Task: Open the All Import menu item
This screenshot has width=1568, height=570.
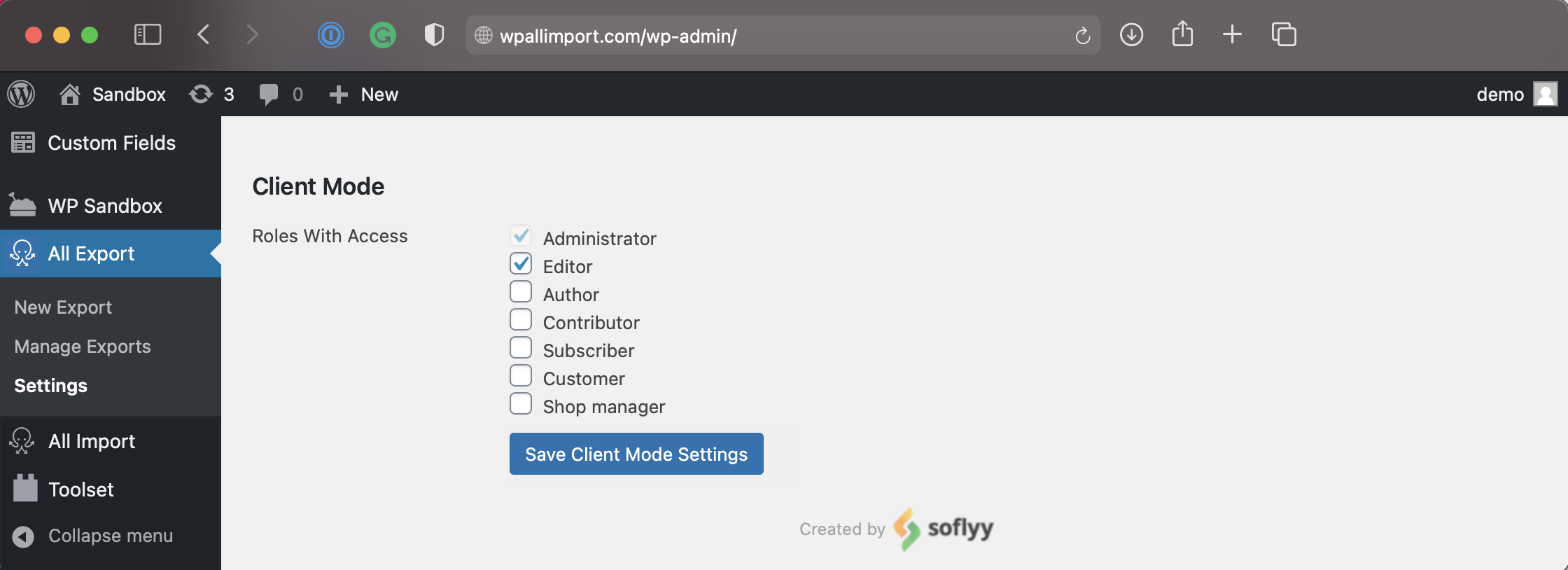Action: coord(92,441)
